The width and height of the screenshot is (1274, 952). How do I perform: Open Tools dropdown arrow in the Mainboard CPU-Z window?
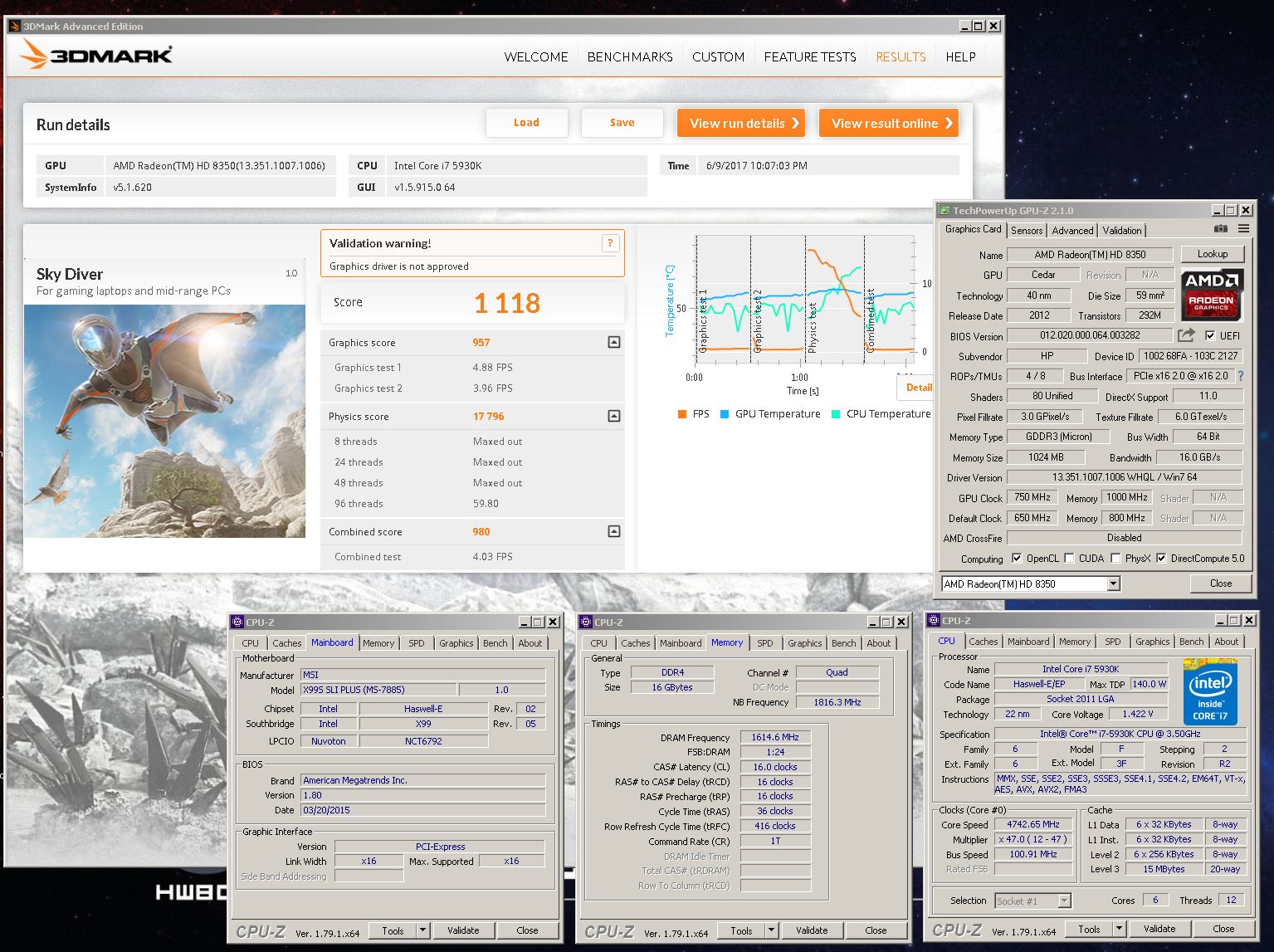tap(422, 930)
